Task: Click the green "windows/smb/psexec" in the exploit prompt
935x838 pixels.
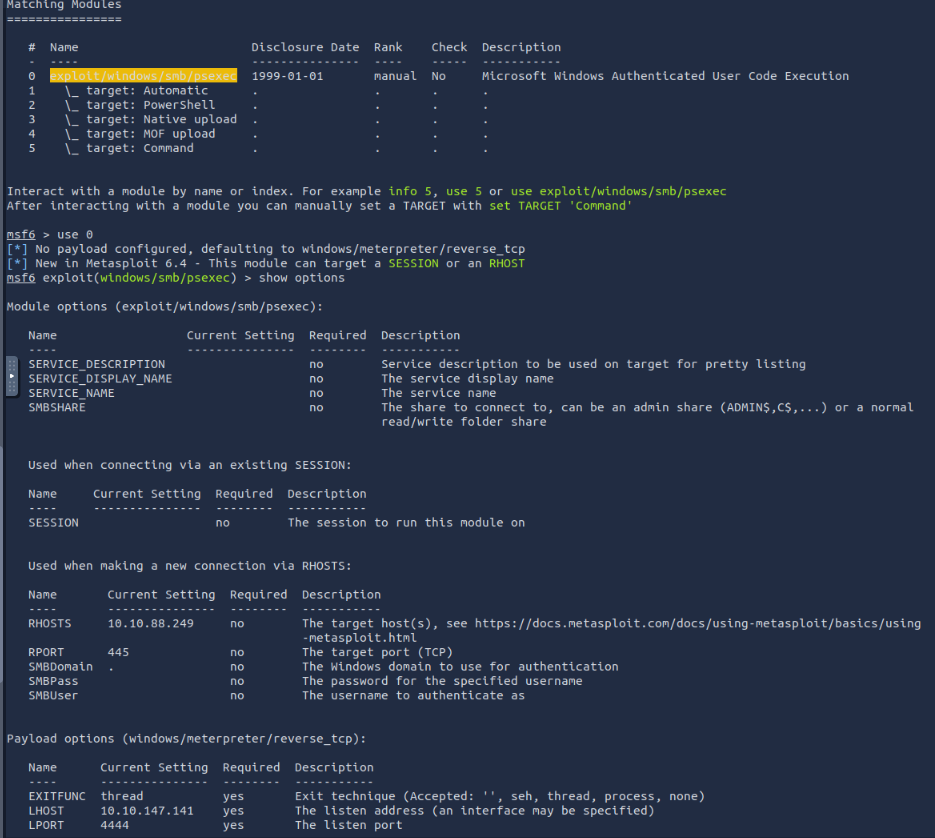Action: [165, 278]
